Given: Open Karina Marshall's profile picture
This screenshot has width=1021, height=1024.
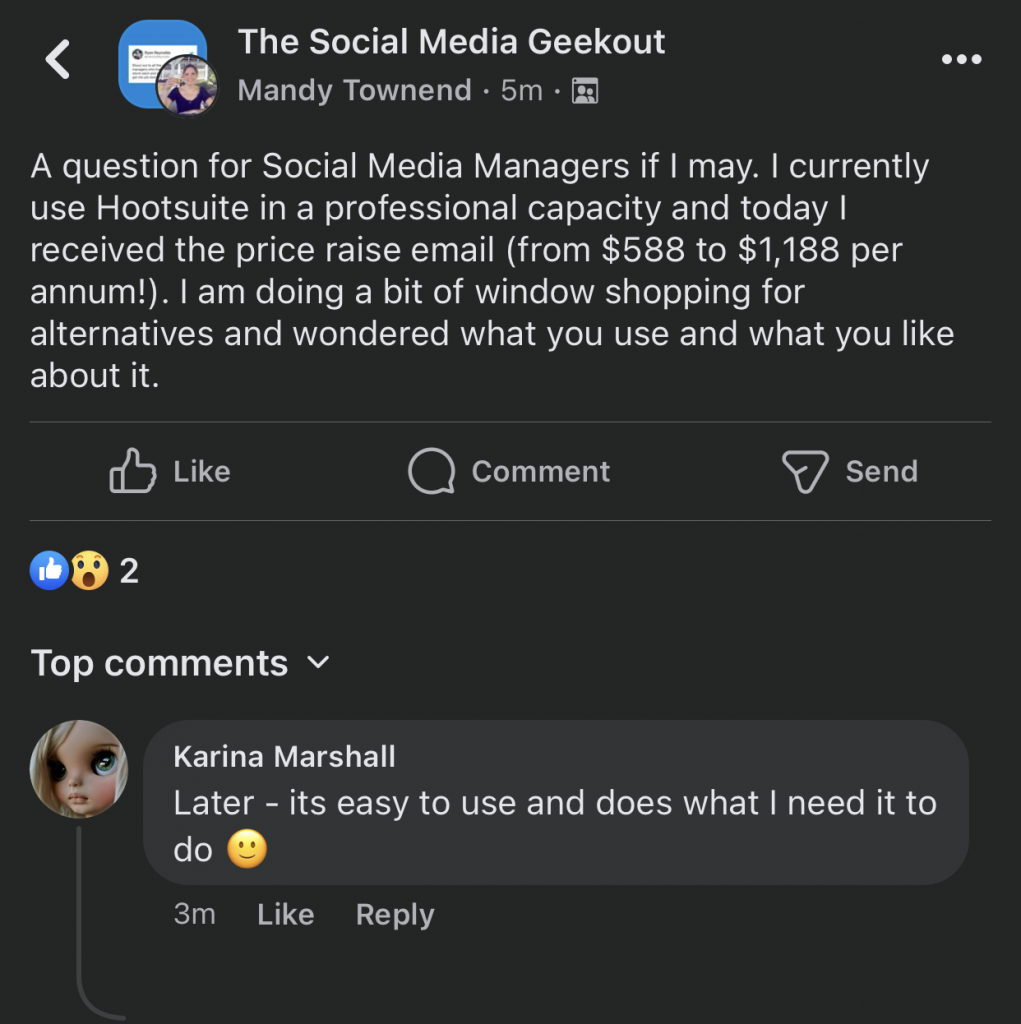Looking at the screenshot, I should click(80, 768).
